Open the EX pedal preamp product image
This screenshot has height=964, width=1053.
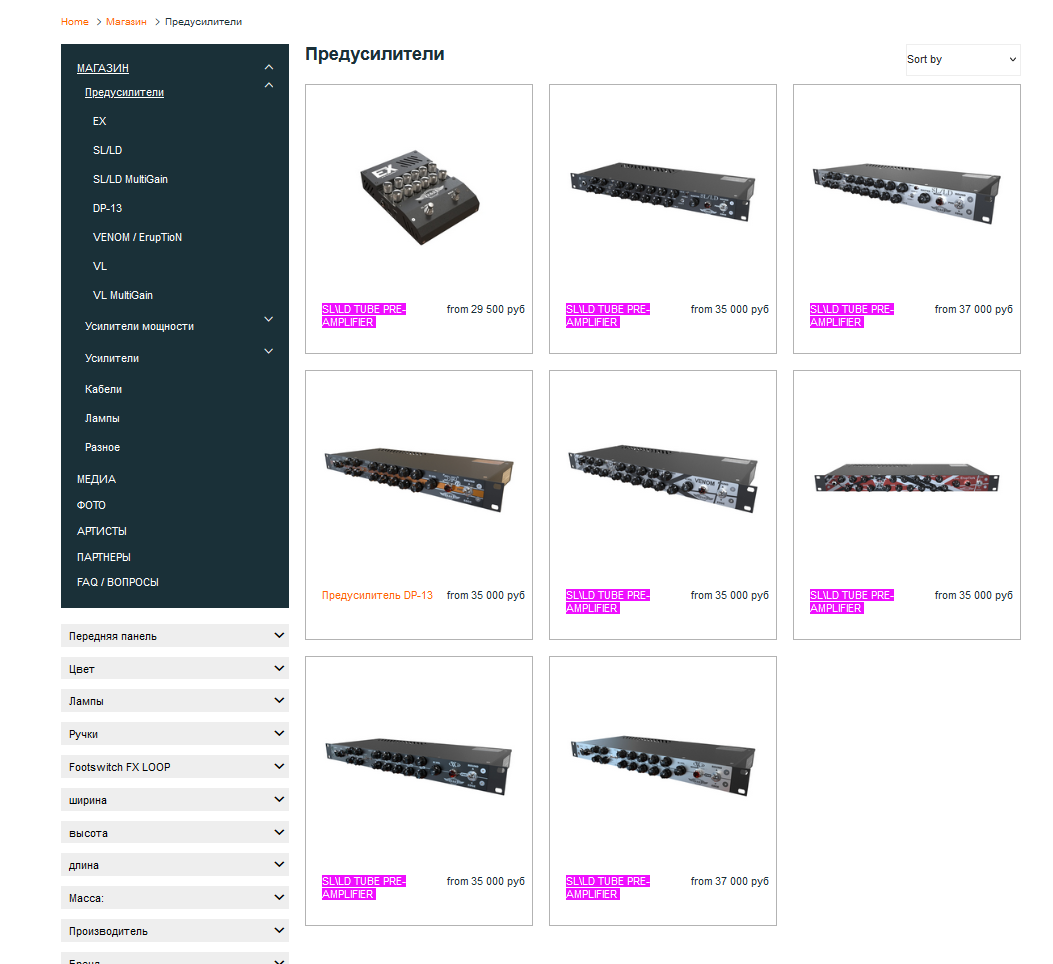(x=419, y=196)
